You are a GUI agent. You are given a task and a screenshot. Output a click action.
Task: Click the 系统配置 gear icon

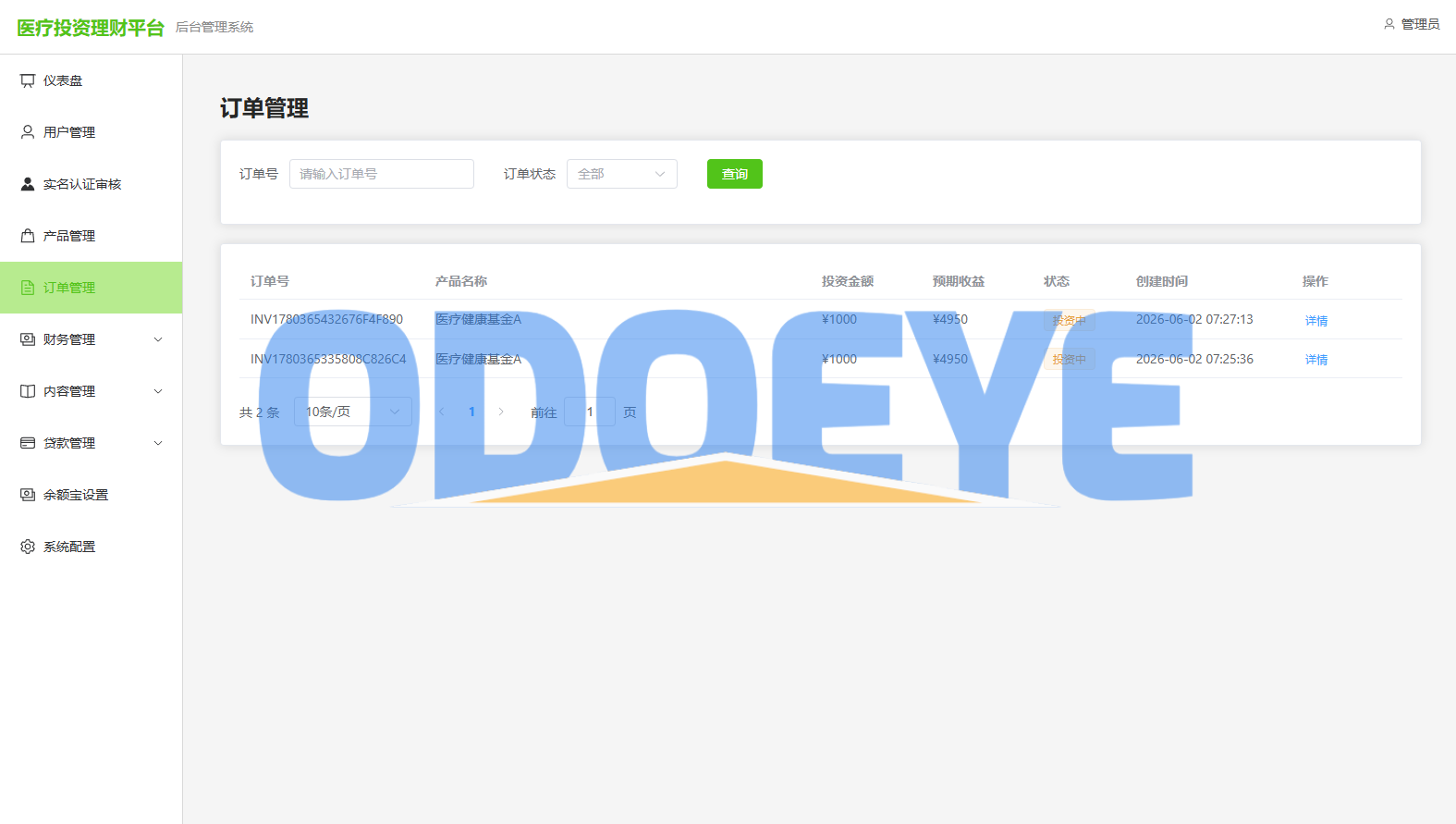point(28,547)
